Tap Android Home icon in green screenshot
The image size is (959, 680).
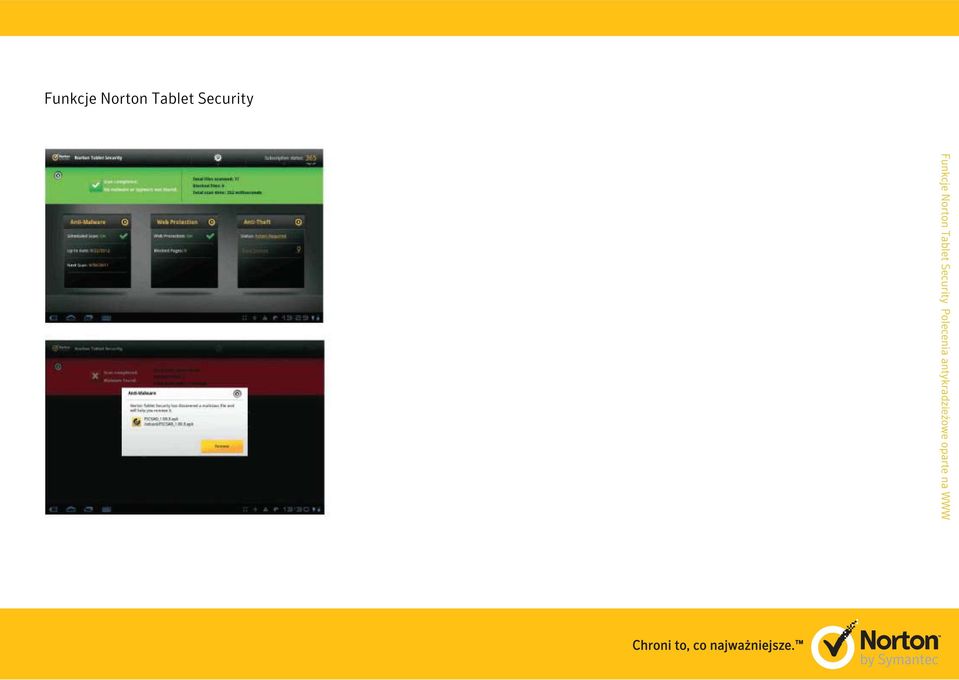point(71,317)
